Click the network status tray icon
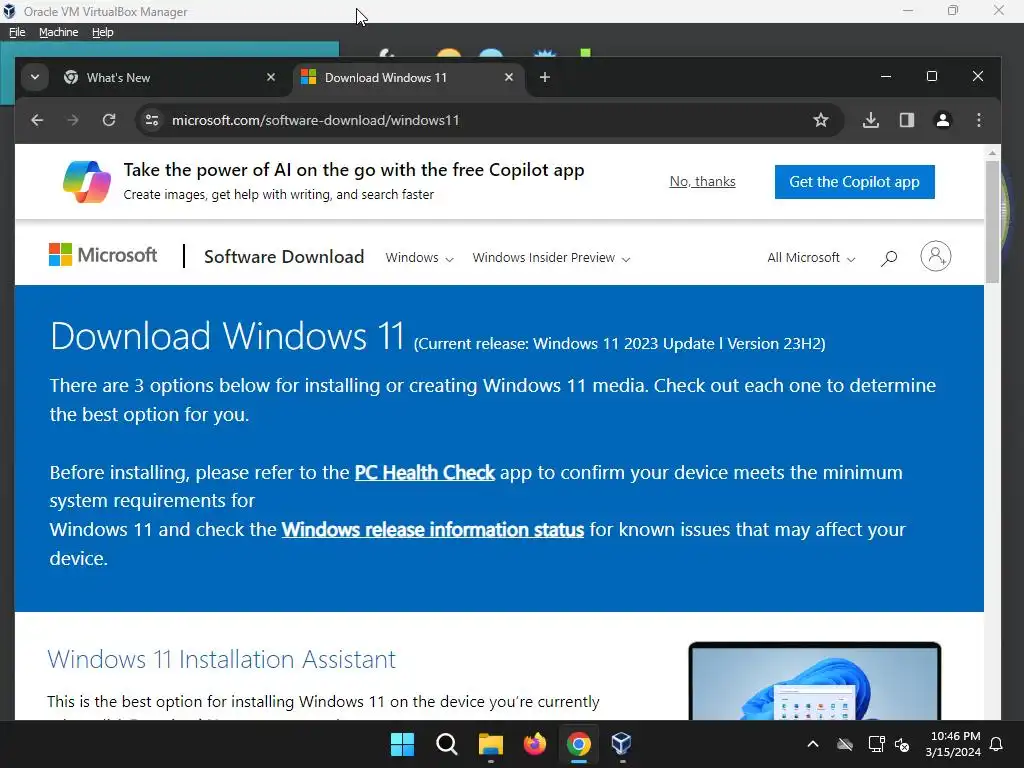1024x768 pixels. click(x=876, y=744)
